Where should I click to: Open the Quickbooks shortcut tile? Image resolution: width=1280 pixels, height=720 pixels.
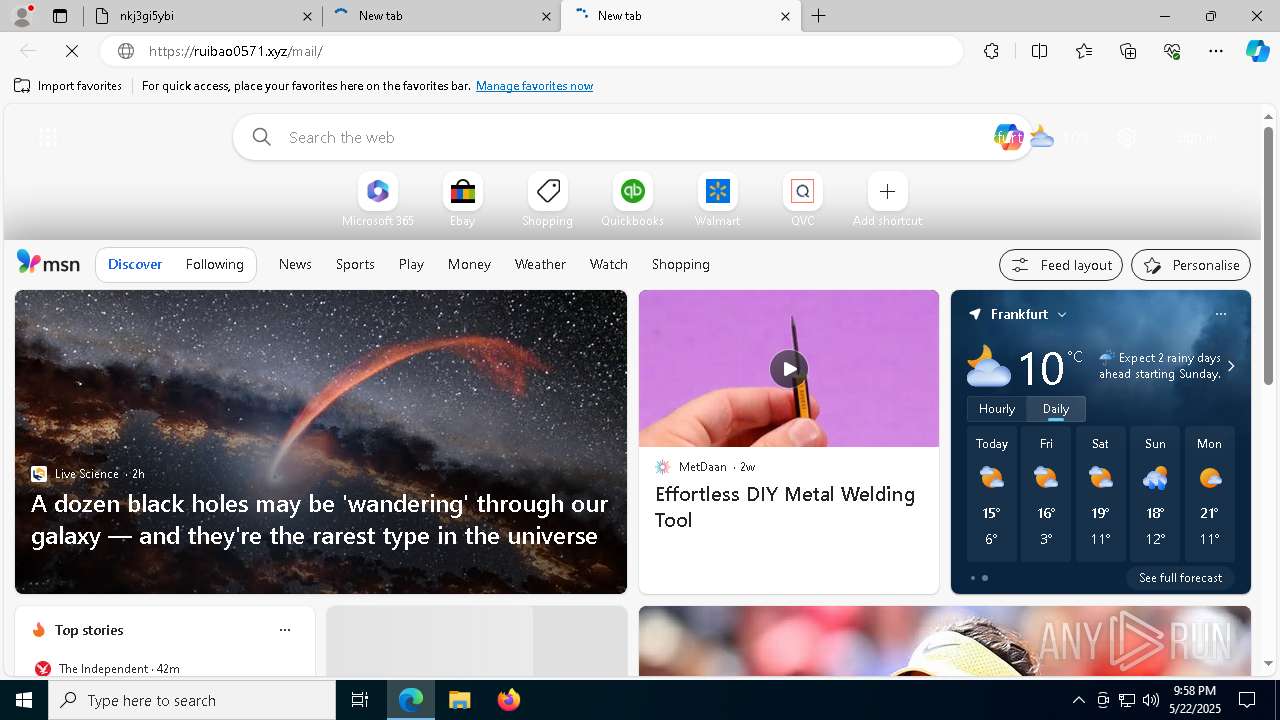[x=632, y=200]
